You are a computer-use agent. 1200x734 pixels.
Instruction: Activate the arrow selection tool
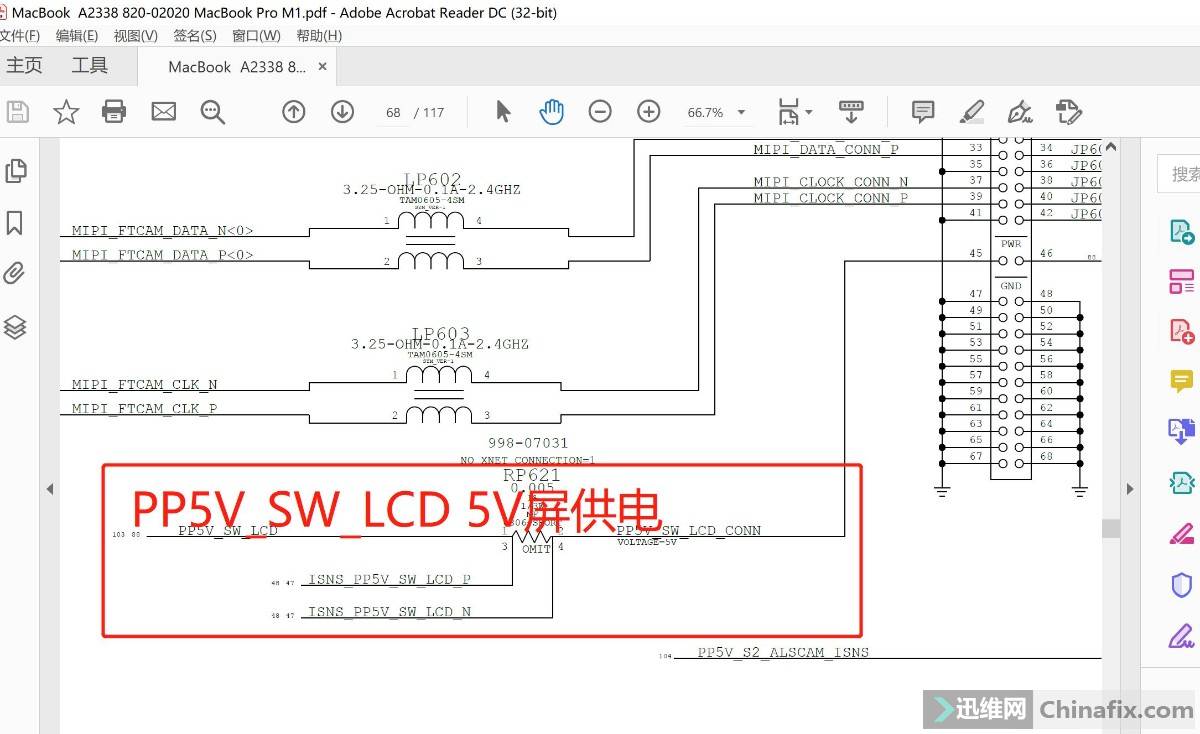[503, 112]
